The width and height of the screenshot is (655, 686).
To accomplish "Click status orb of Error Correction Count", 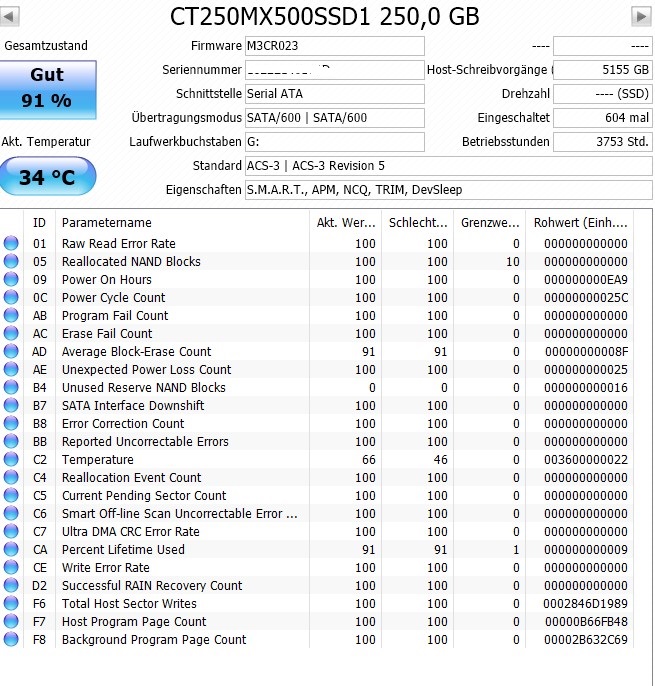I will 11,423.
